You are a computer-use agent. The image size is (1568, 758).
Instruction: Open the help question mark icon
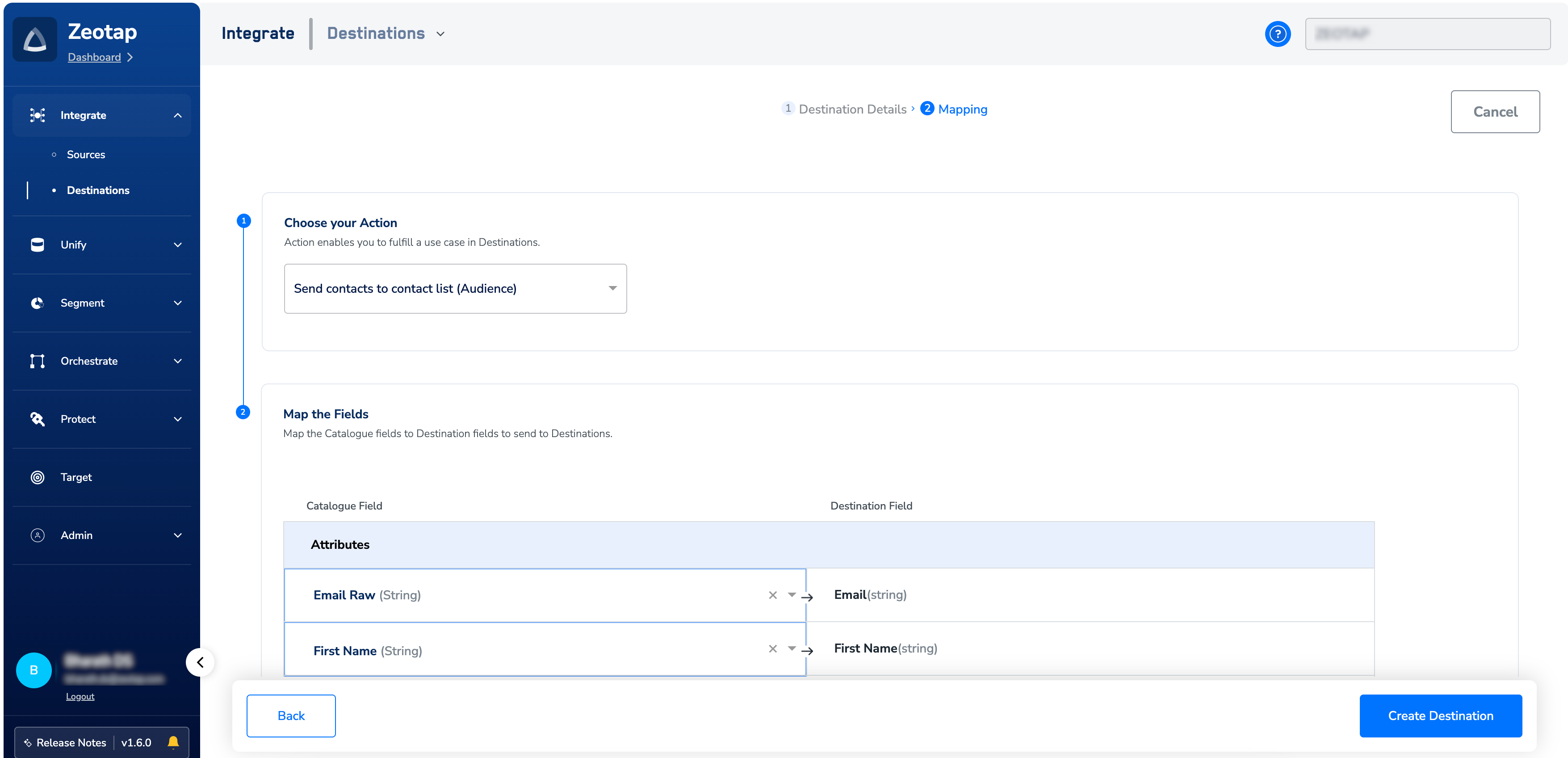pos(1277,34)
